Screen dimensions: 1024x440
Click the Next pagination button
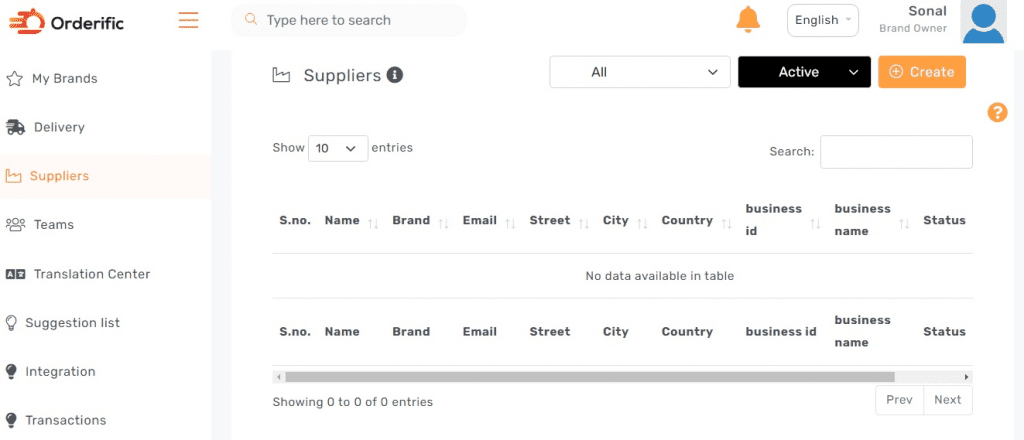(947, 400)
